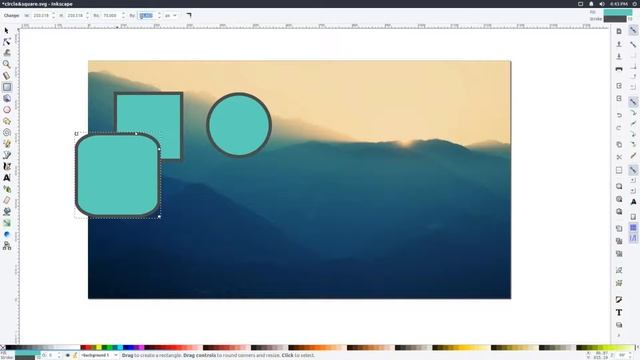640x360 pixels.
Task: Click the Open document icon in commands bar
Action: click(x=619, y=44)
